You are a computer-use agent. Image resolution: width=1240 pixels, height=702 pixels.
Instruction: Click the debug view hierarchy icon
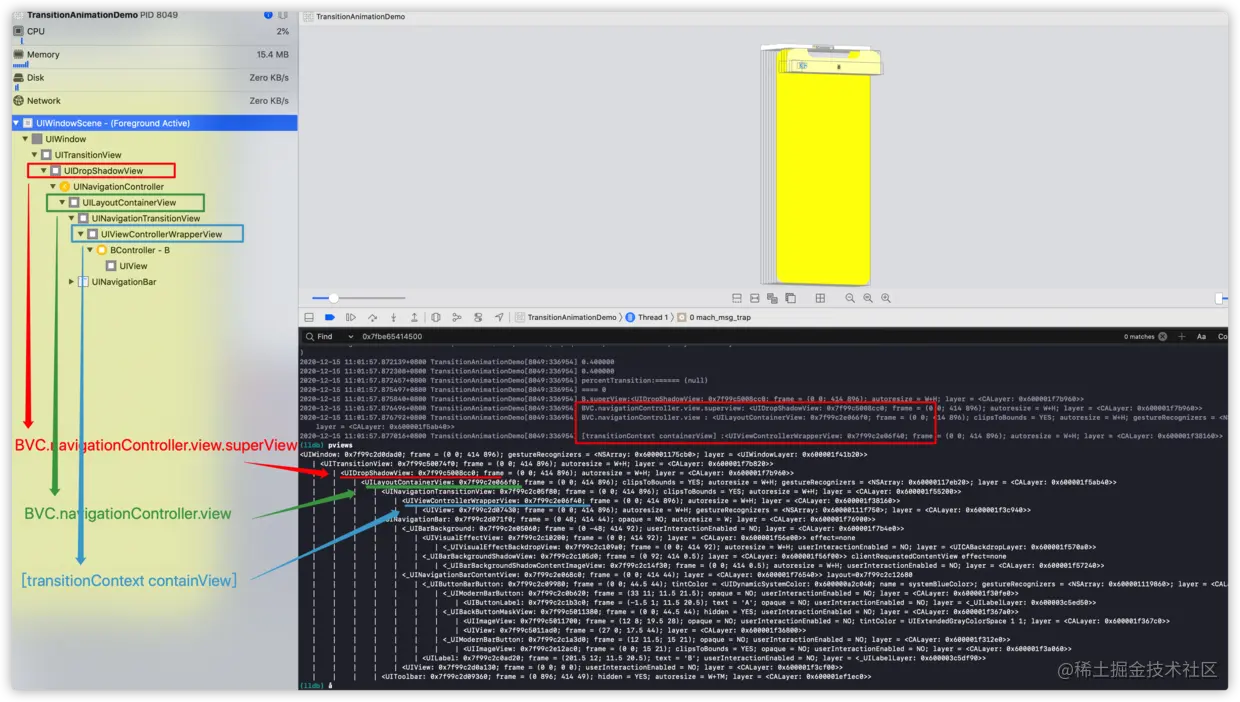(x=436, y=317)
